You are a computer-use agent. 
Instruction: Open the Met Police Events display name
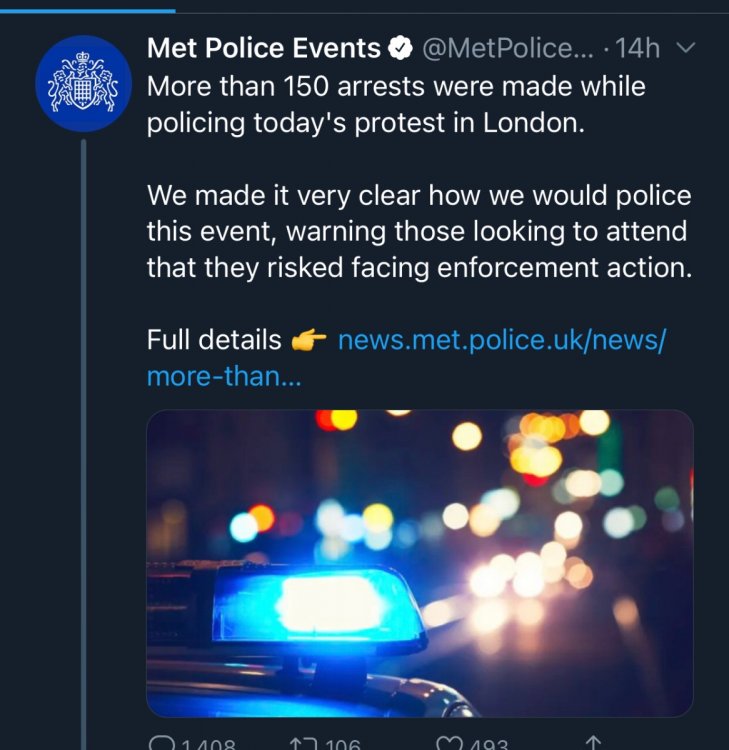click(x=264, y=48)
